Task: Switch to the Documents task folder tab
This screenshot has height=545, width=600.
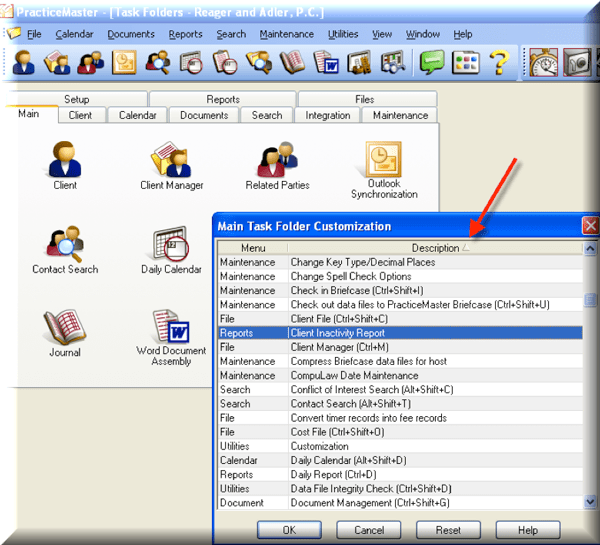Action: point(204,115)
